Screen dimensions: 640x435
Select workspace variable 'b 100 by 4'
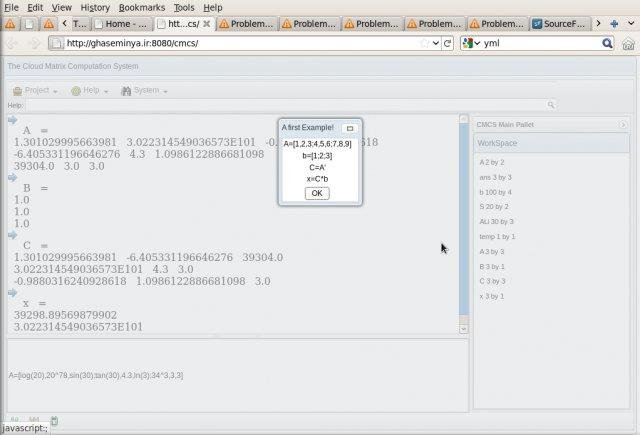[x=496, y=192]
